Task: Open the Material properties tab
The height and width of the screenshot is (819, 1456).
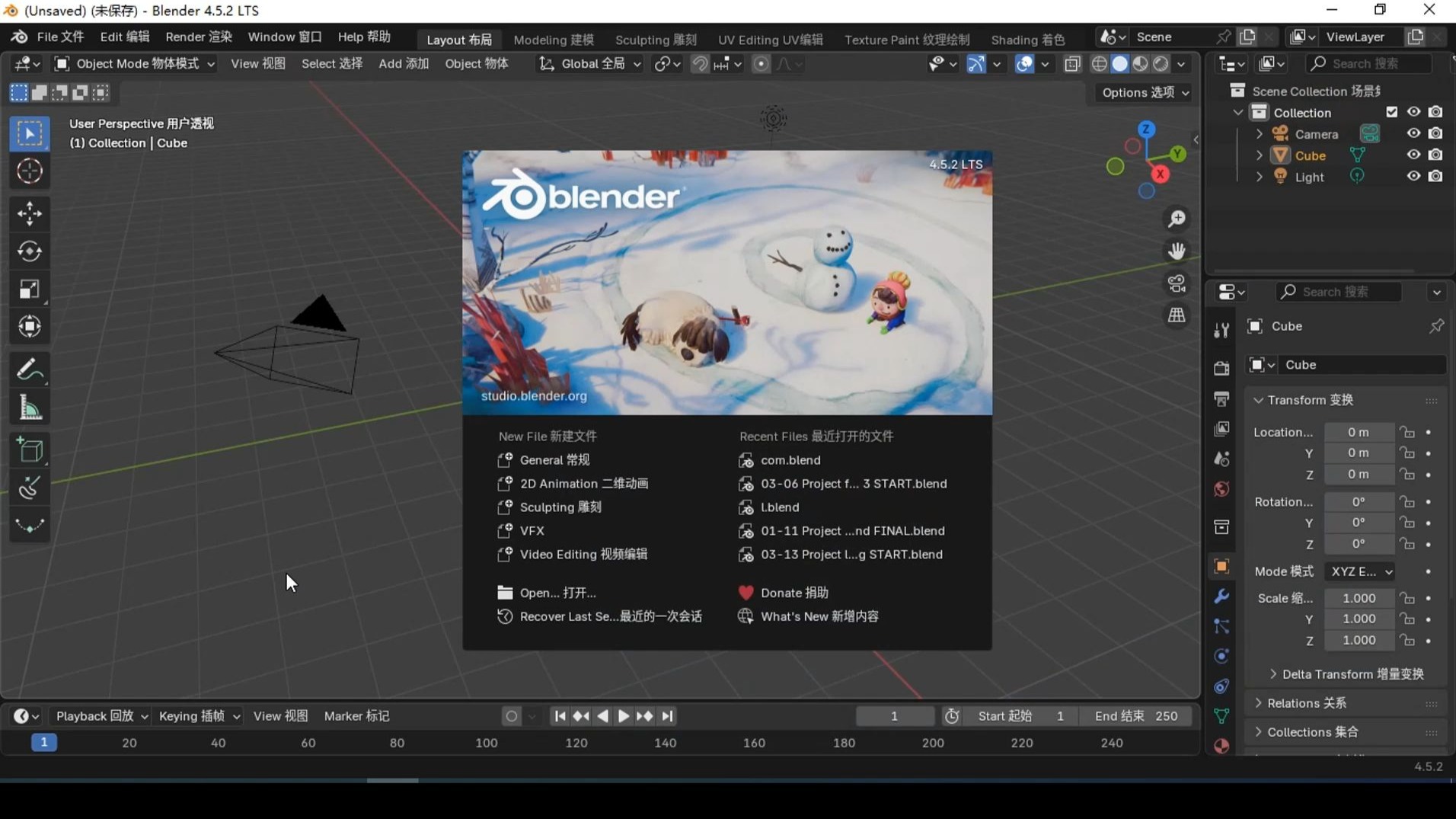Action: click(1221, 746)
